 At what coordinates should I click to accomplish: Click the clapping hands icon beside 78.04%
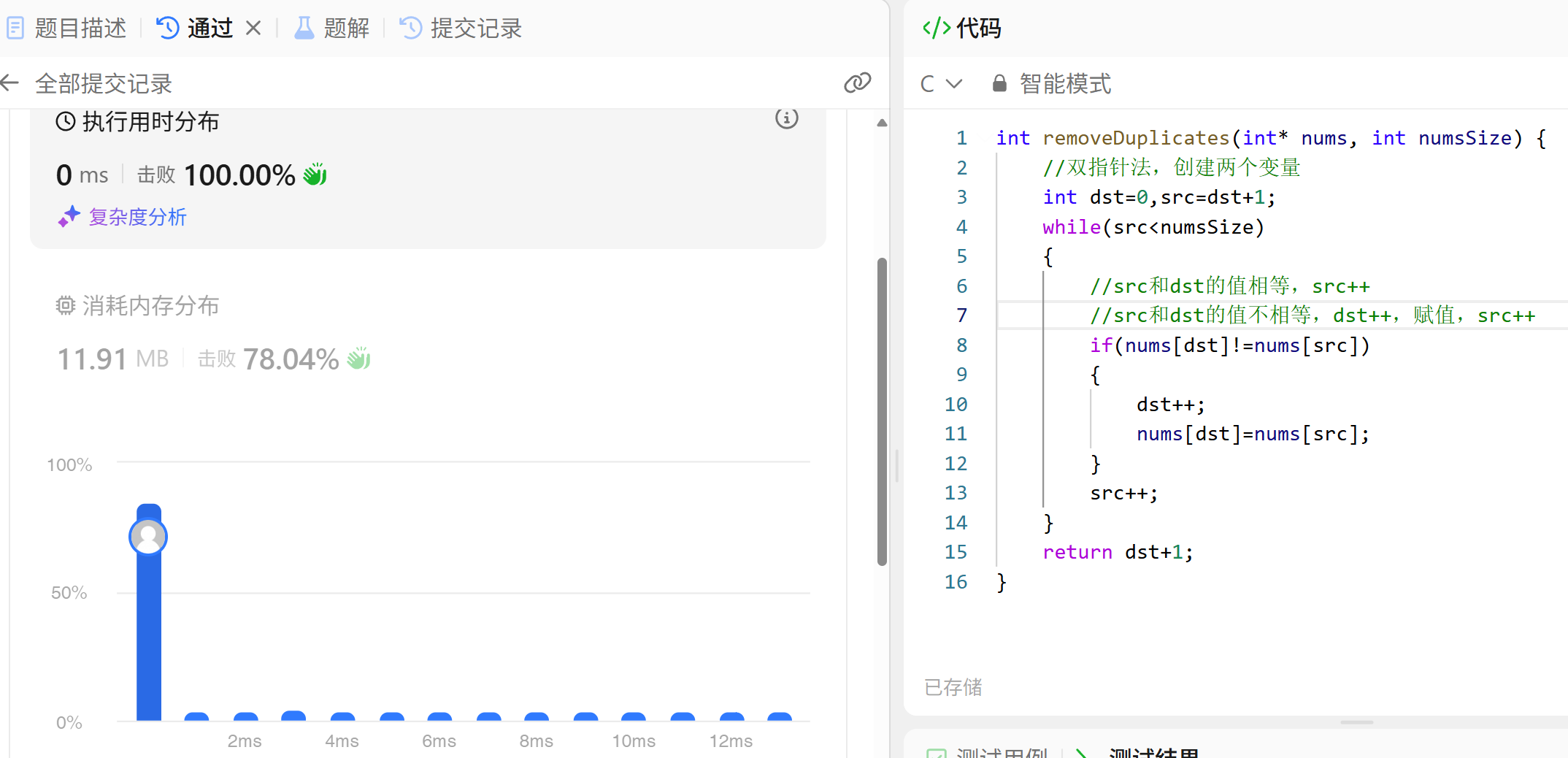tap(358, 358)
